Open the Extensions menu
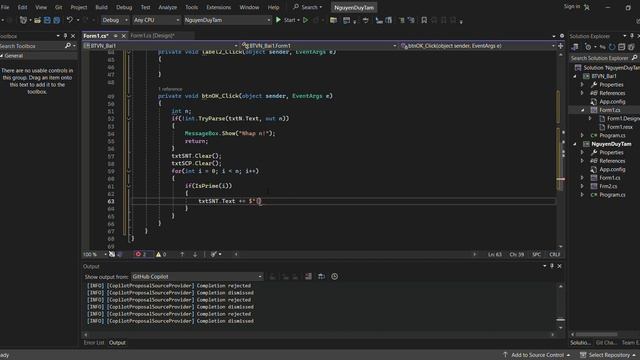 [218, 7]
